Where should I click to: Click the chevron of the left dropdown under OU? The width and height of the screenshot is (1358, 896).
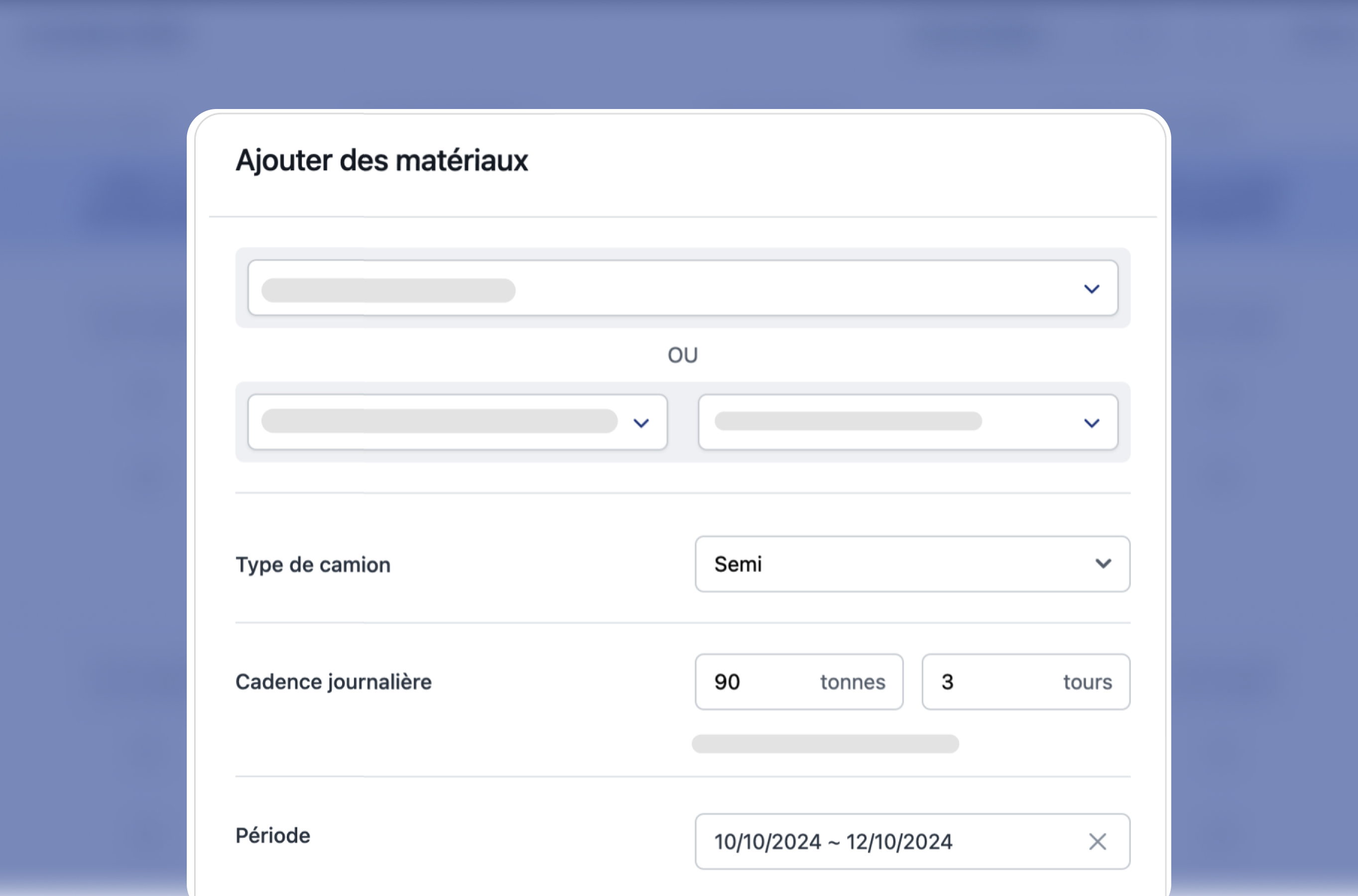641,423
